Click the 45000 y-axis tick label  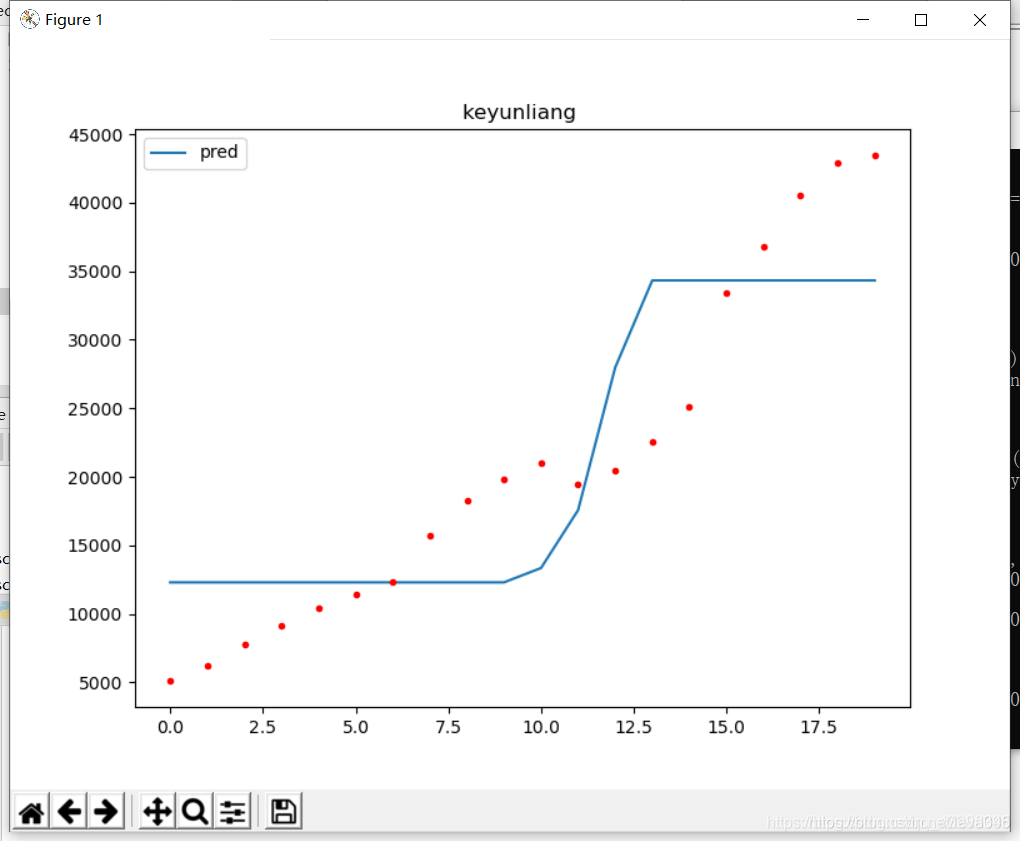pyautogui.click(x=96, y=135)
